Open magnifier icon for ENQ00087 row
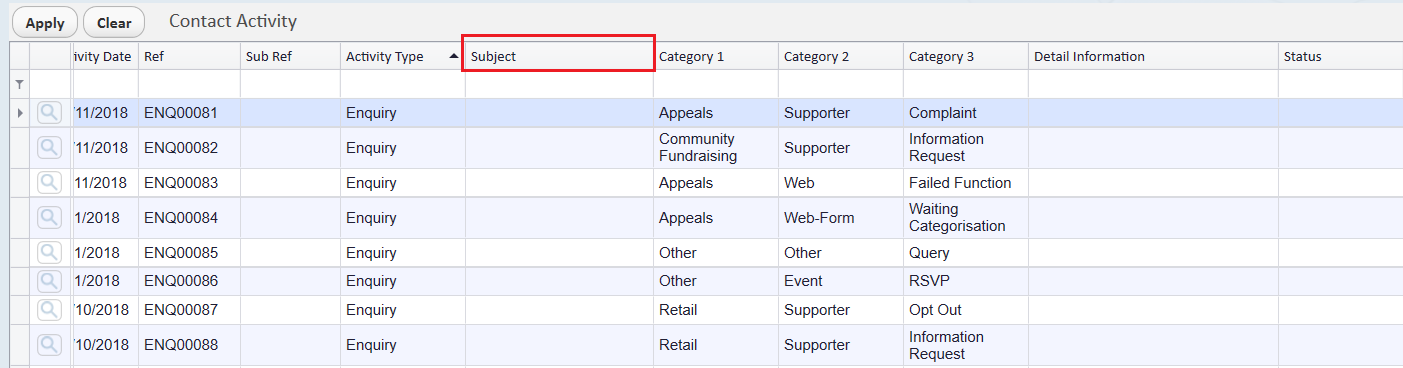Image resolution: width=1403 pixels, height=368 pixels. [x=49, y=310]
